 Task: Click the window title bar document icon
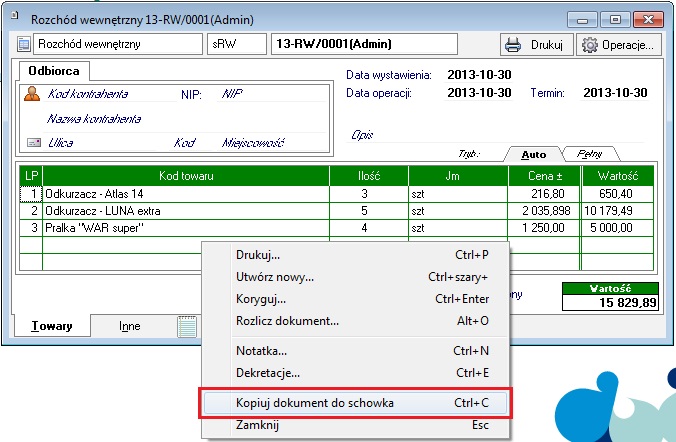[16, 15]
